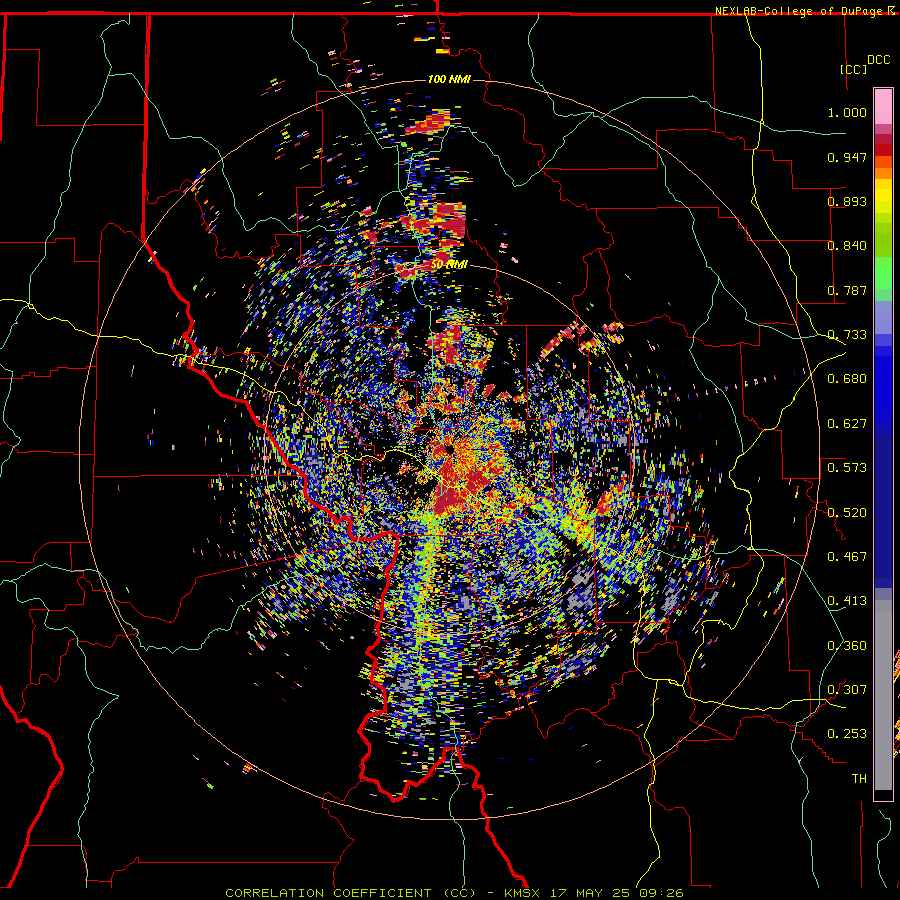Viewport: 900px width, 900px height.
Task: Click the 17 MAY 25 date in the footer
Action: [x=591, y=893]
